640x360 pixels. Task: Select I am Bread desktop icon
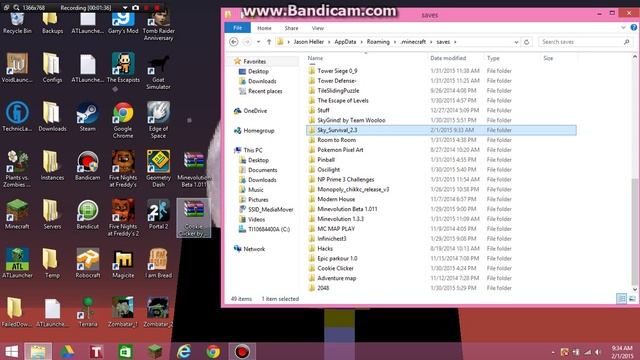pos(158,263)
